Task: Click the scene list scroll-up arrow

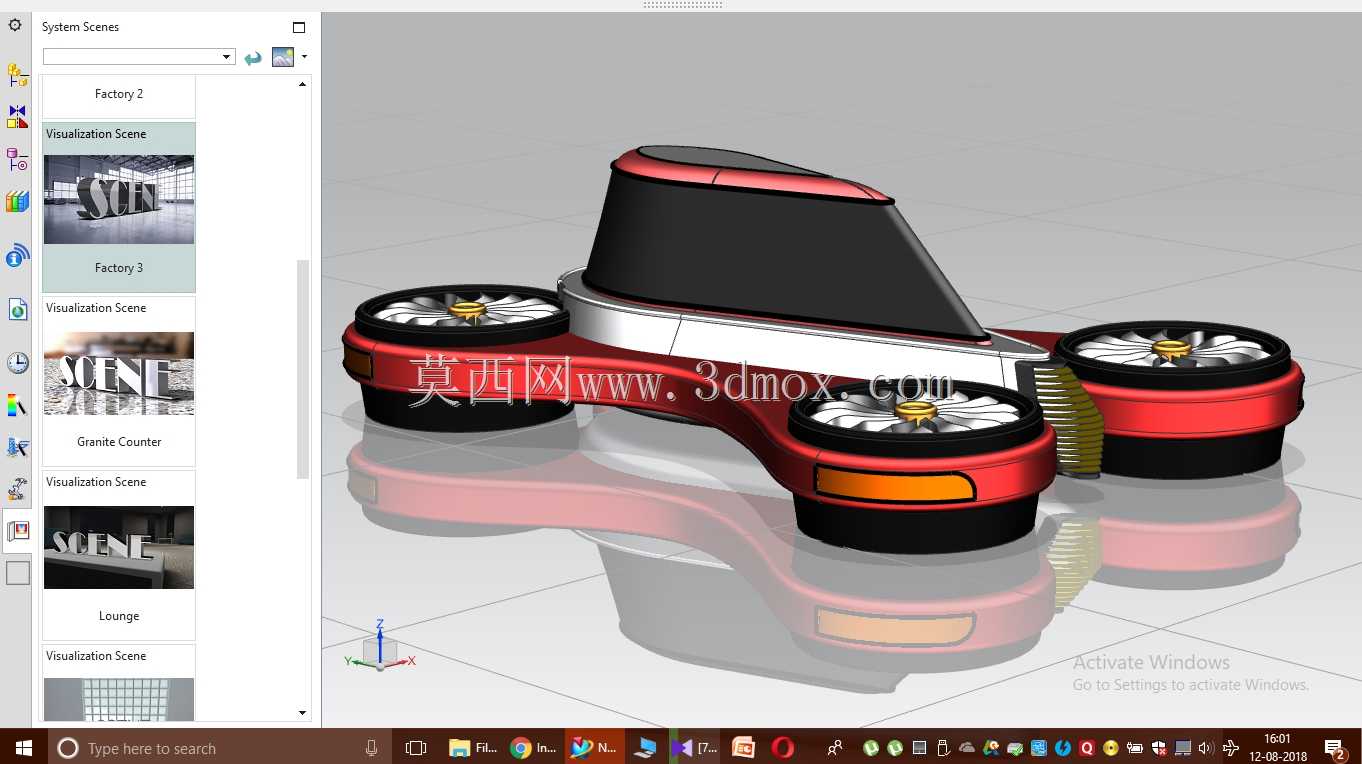Action: pyautogui.click(x=303, y=84)
